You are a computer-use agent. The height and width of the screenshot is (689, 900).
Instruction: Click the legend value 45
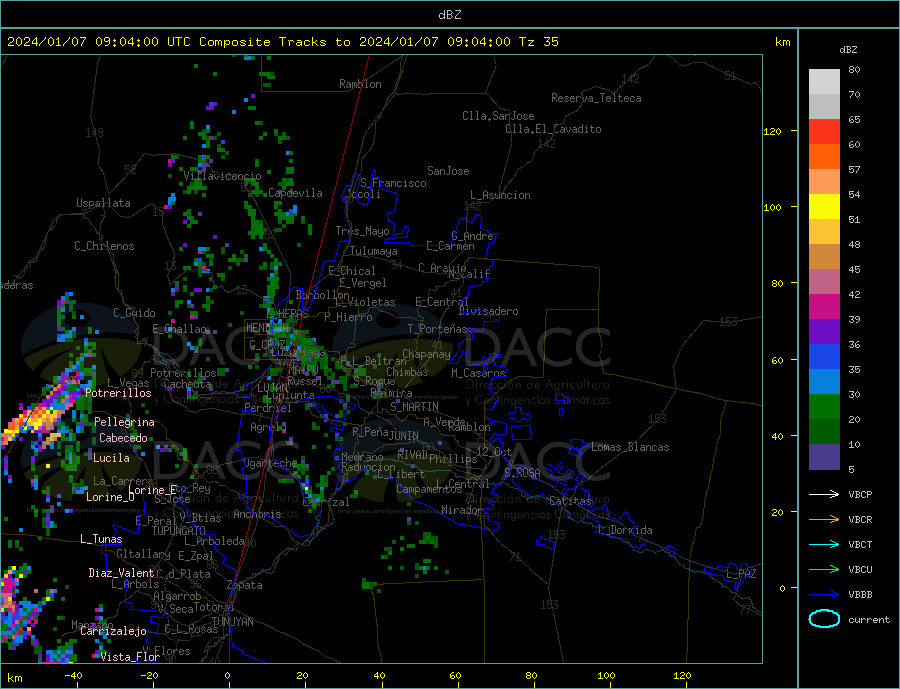click(854, 269)
